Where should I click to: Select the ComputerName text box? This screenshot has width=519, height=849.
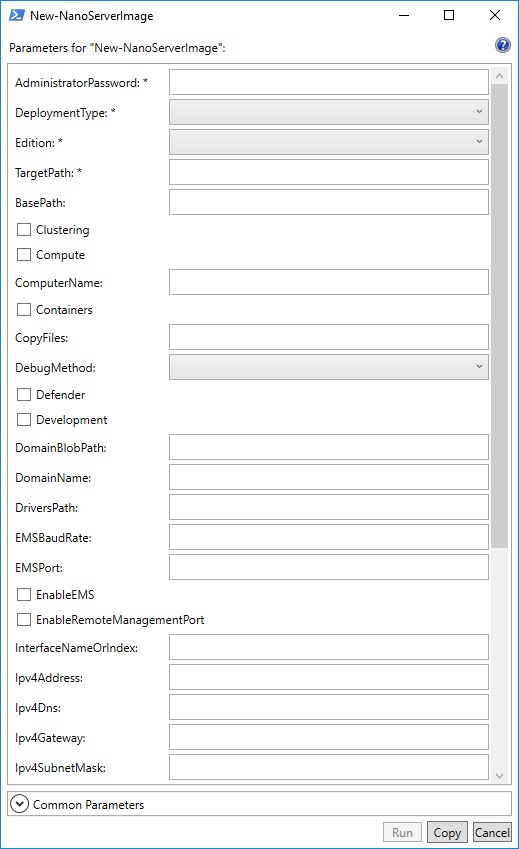tap(329, 282)
